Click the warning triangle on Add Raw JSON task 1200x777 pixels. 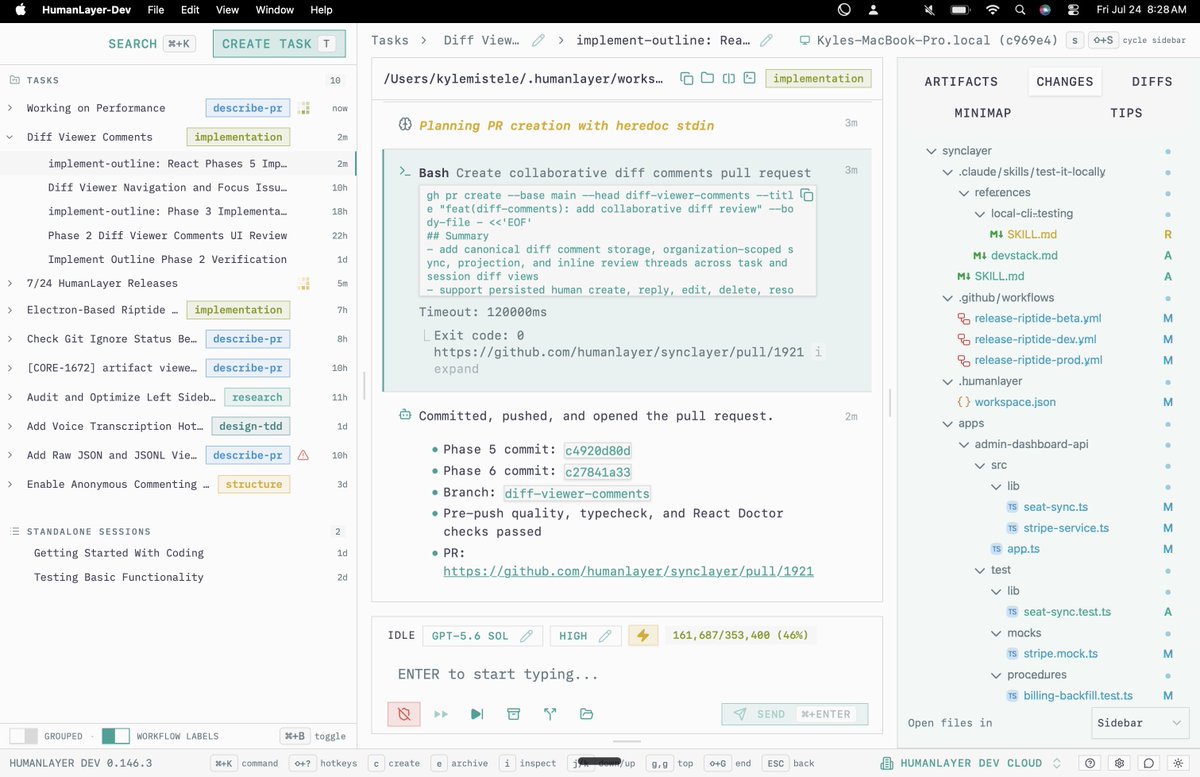[303, 455]
